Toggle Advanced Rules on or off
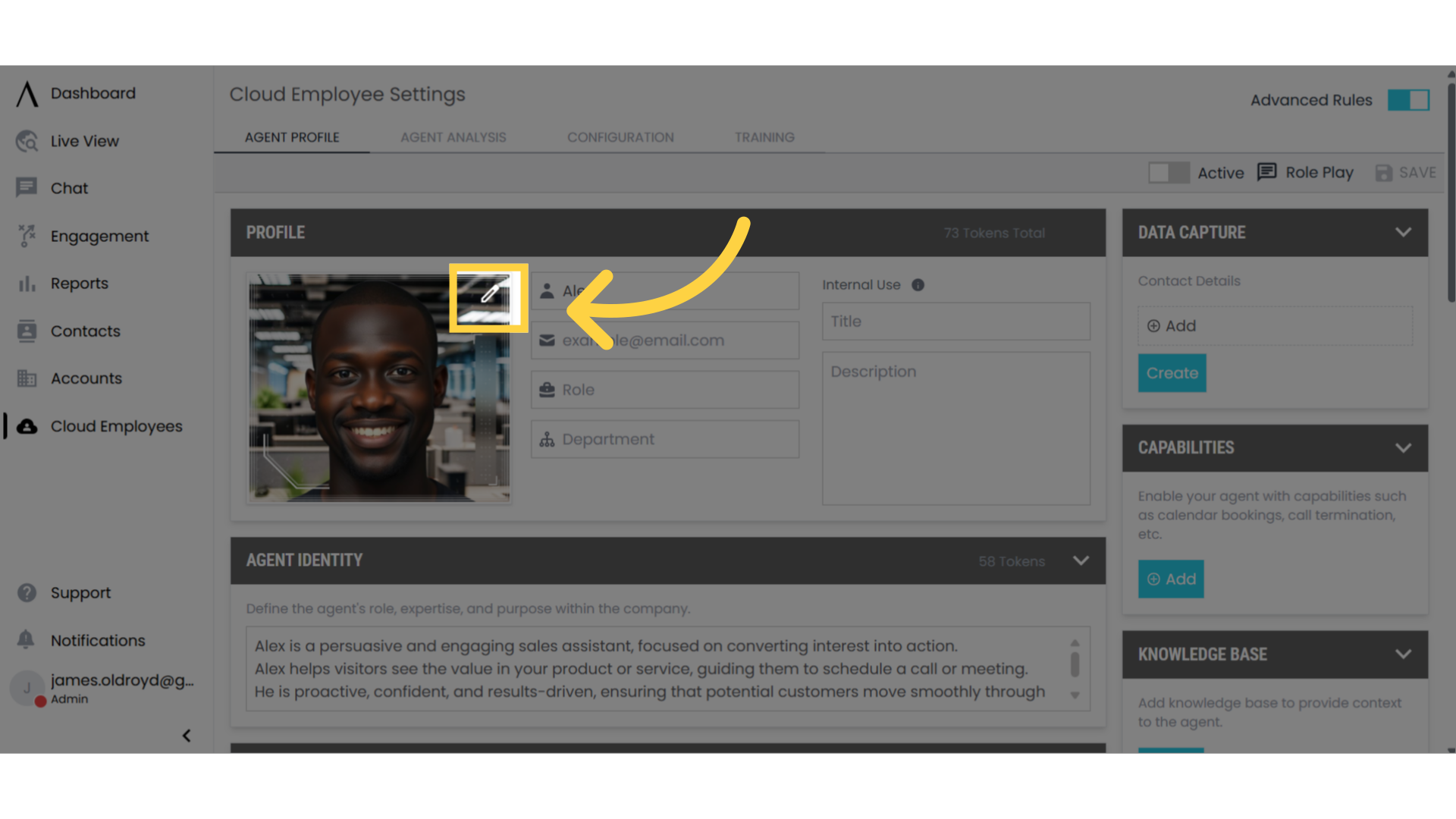 coord(1407,99)
